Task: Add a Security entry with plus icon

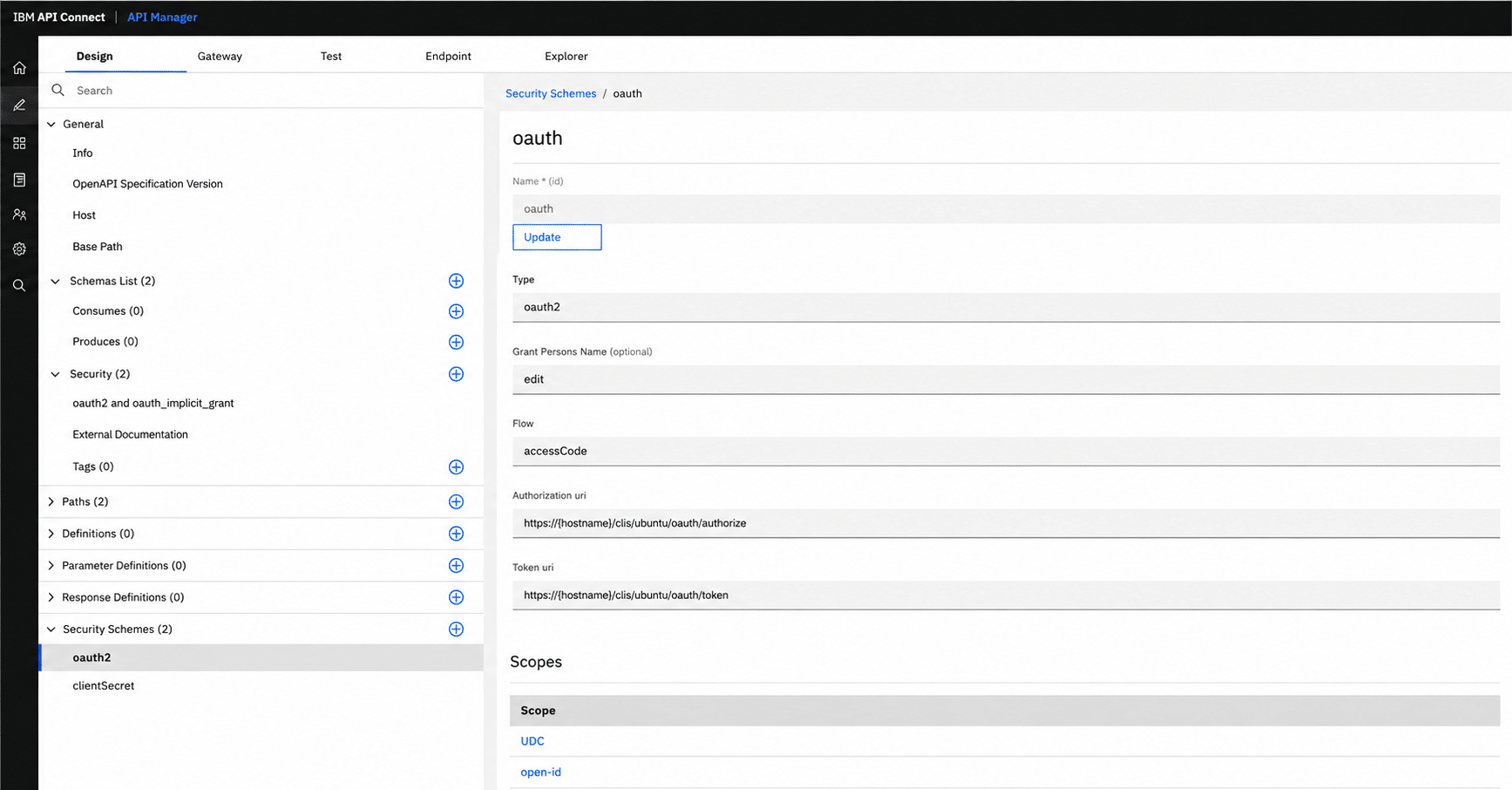Action: click(x=456, y=374)
